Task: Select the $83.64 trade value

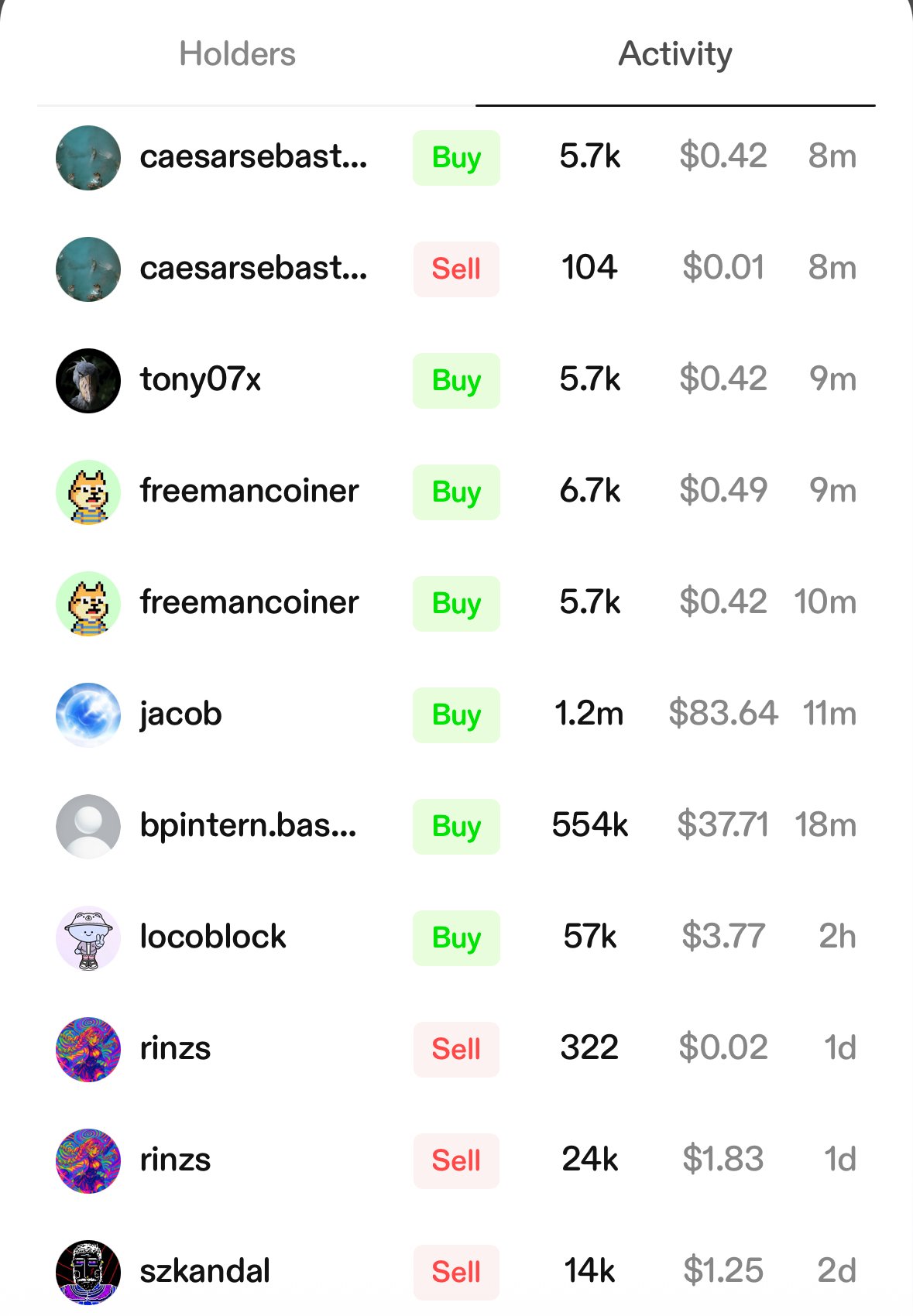Action: 723,714
